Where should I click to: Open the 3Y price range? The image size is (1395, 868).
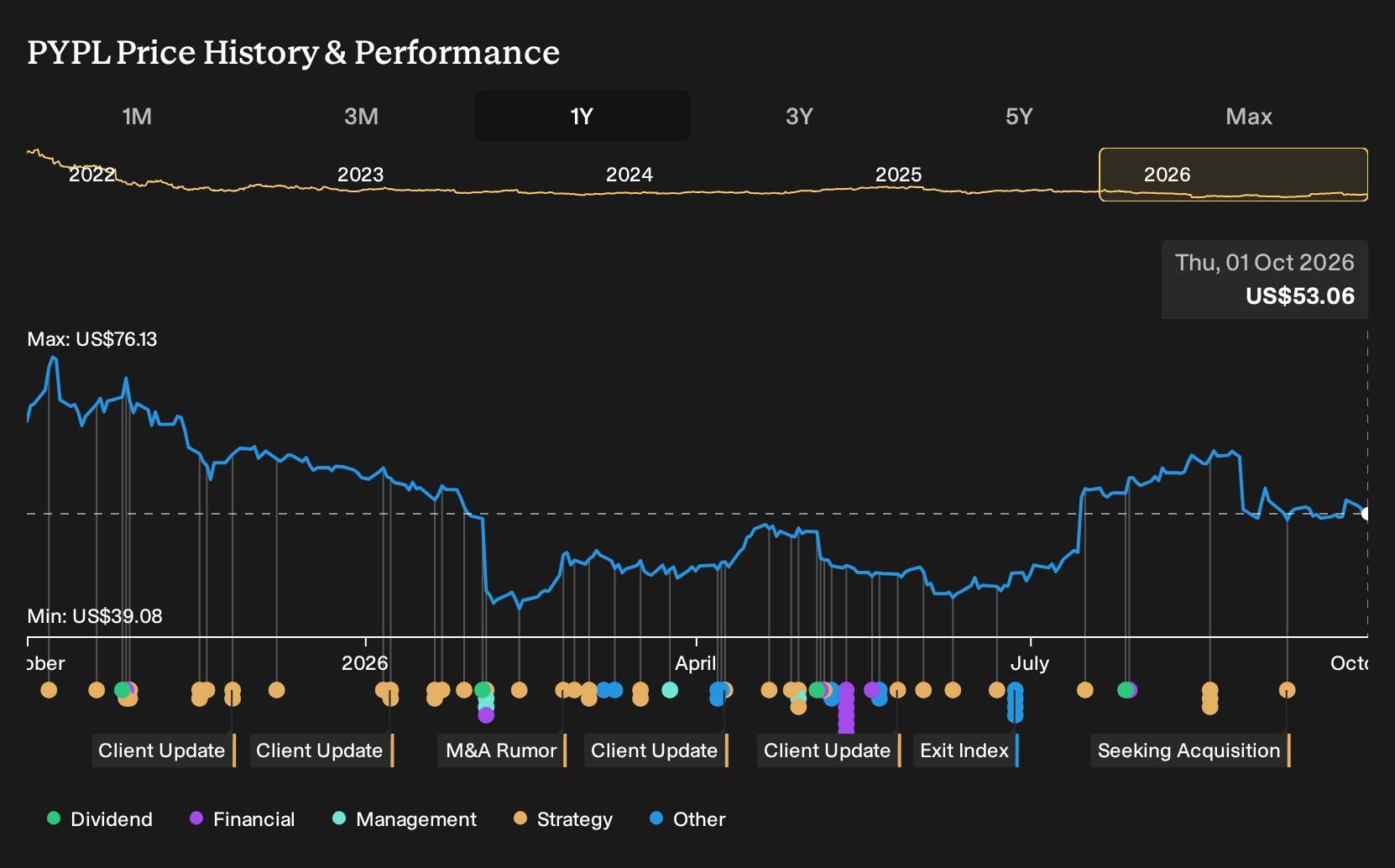pyautogui.click(x=799, y=116)
